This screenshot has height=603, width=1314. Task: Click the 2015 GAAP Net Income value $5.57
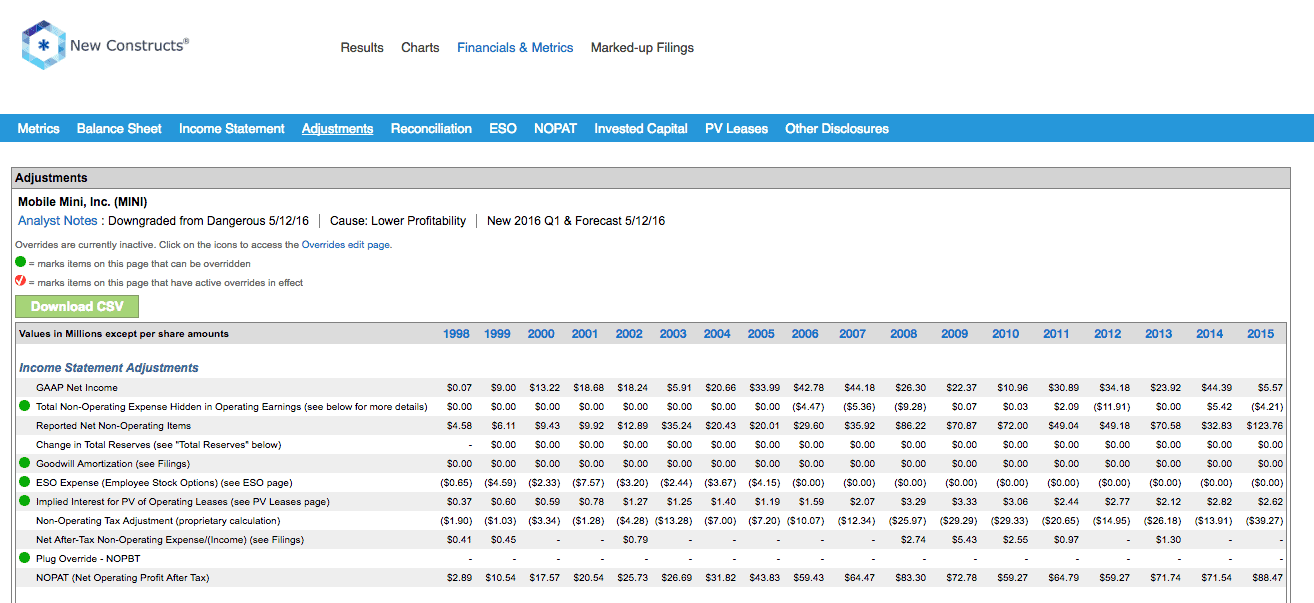[x=1268, y=388]
